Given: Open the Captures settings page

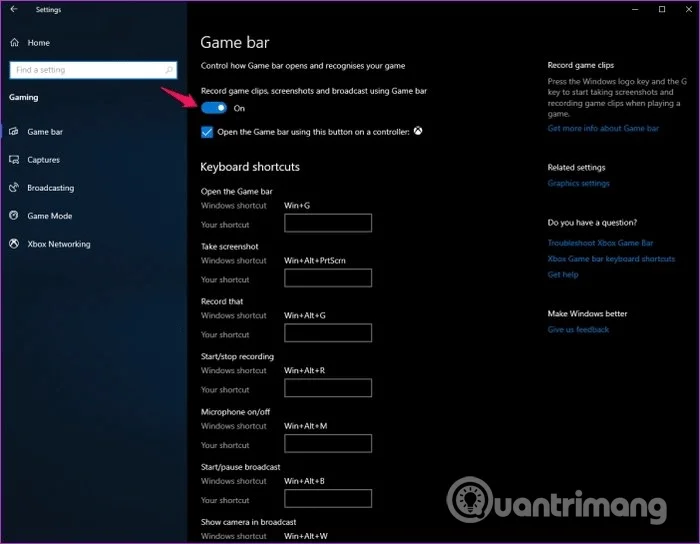Looking at the screenshot, I should (x=43, y=160).
